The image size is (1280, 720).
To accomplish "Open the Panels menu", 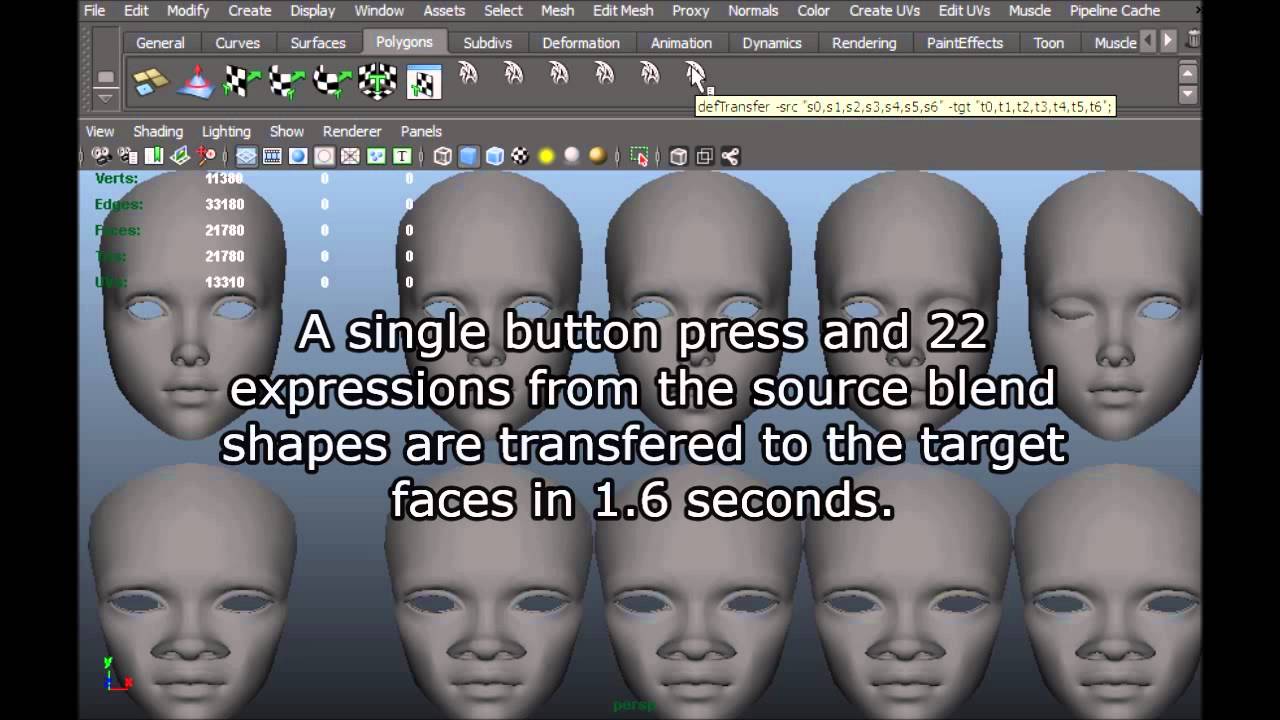I will coord(421,131).
